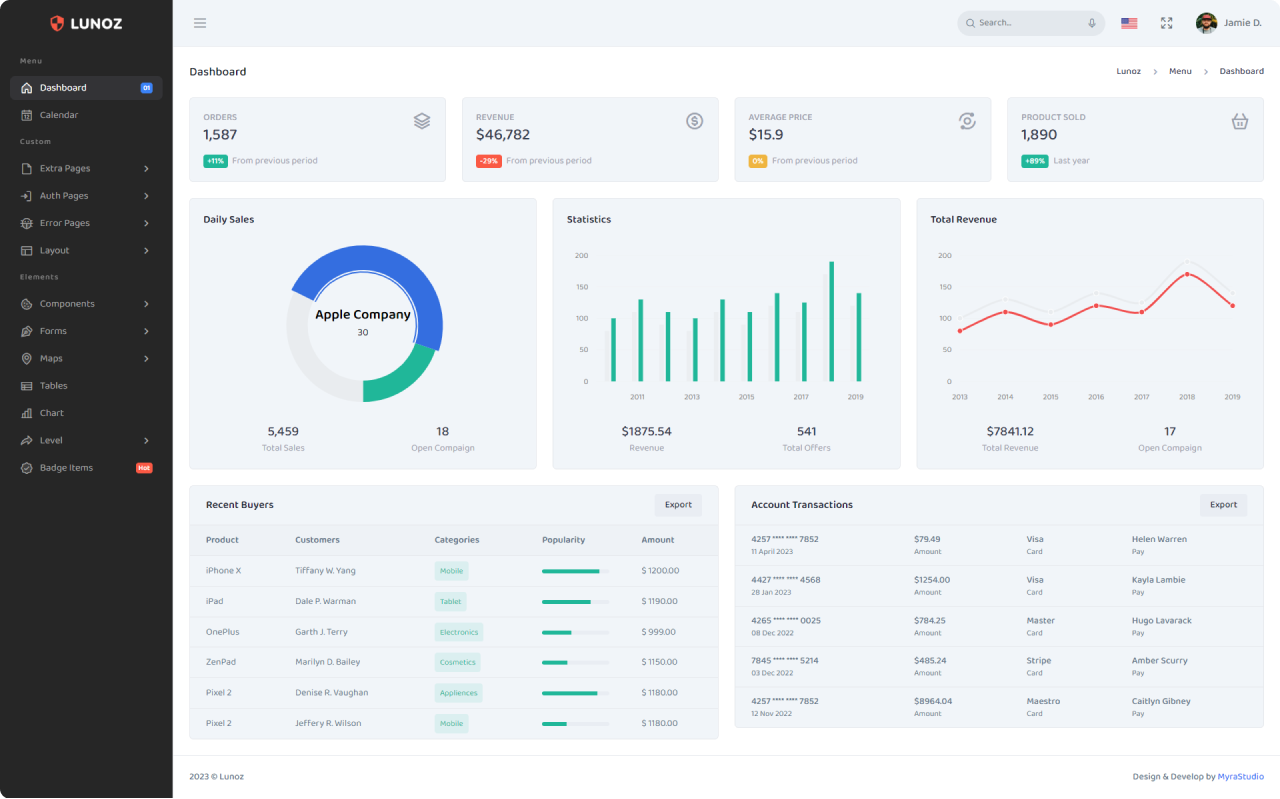
Task: Click the Orders layers icon
Action: coord(422,121)
